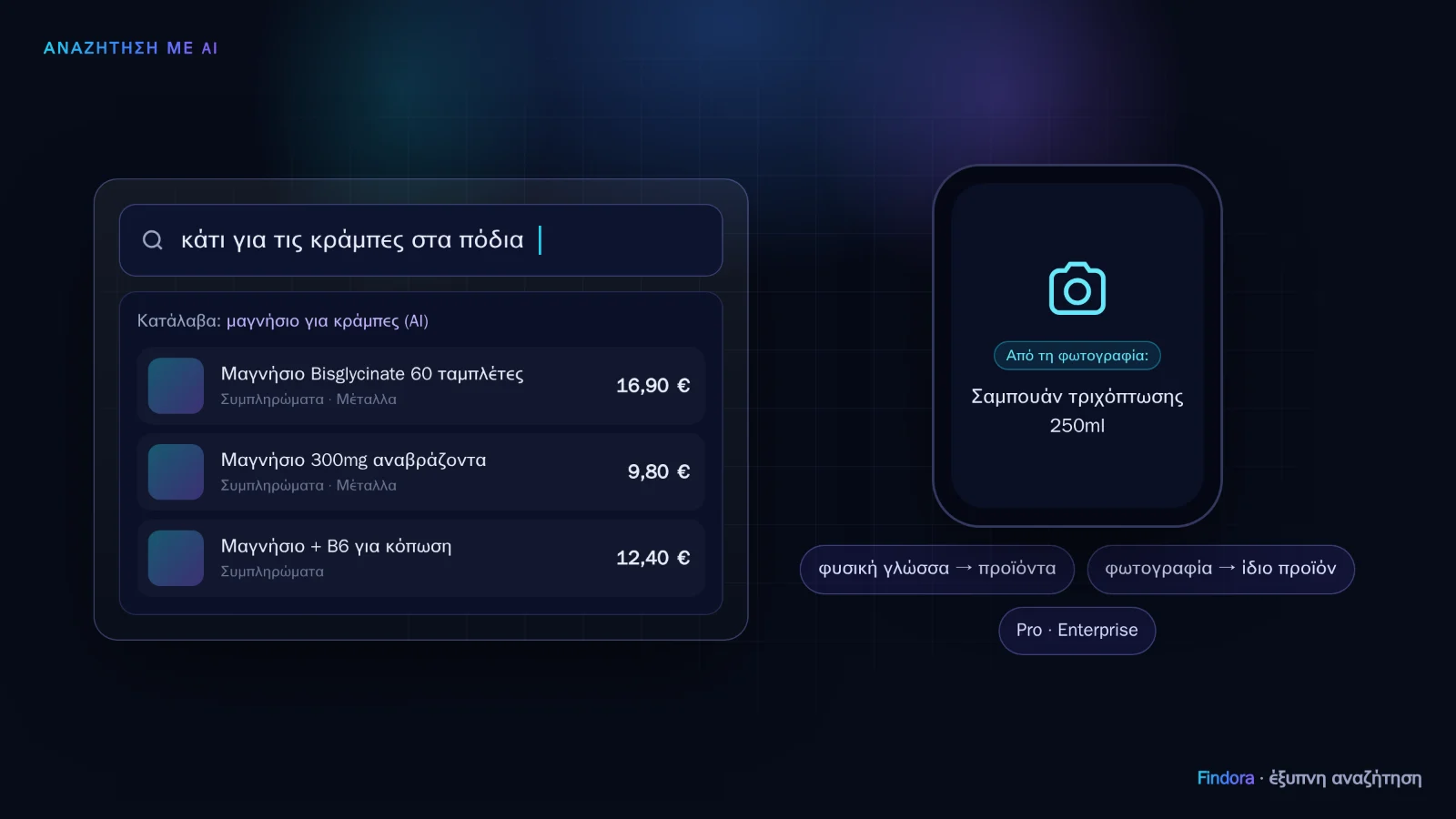
Task: Click the 12,40 € price
Action: pyautogui.click(x=652, y=559)
